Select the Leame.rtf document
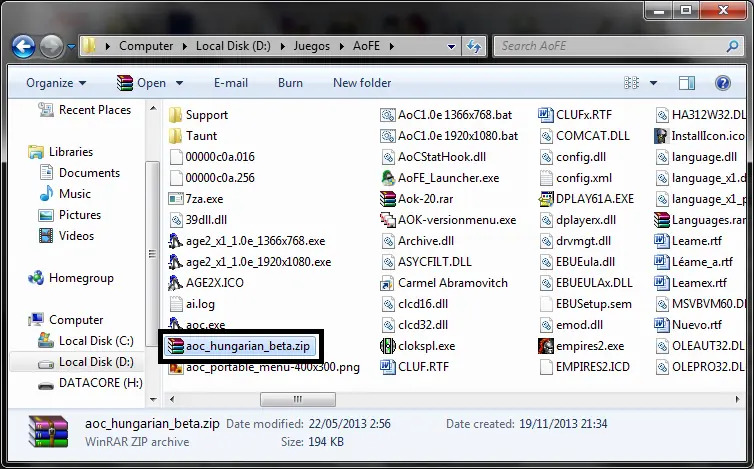754x469 pixels. (688, 241)
